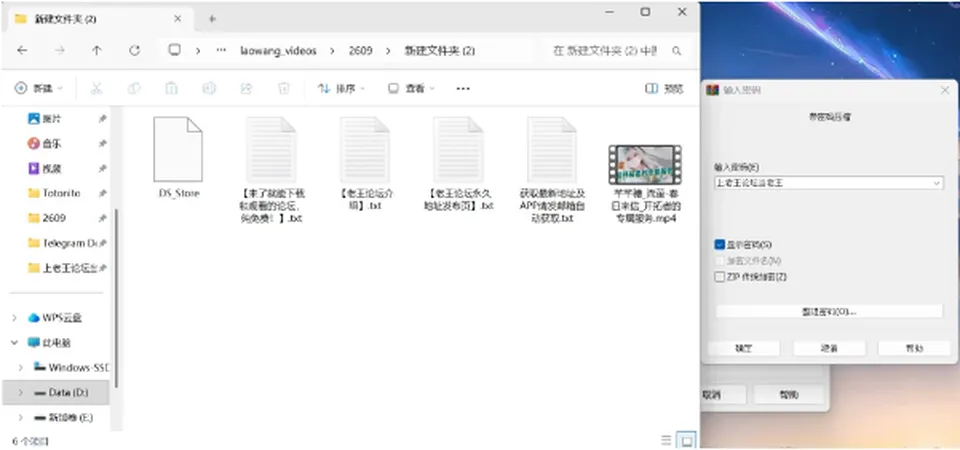This screenshot has width=960, height=450.
Task: Click the WinRAR icon in password dialog
Action: point(712,90)
